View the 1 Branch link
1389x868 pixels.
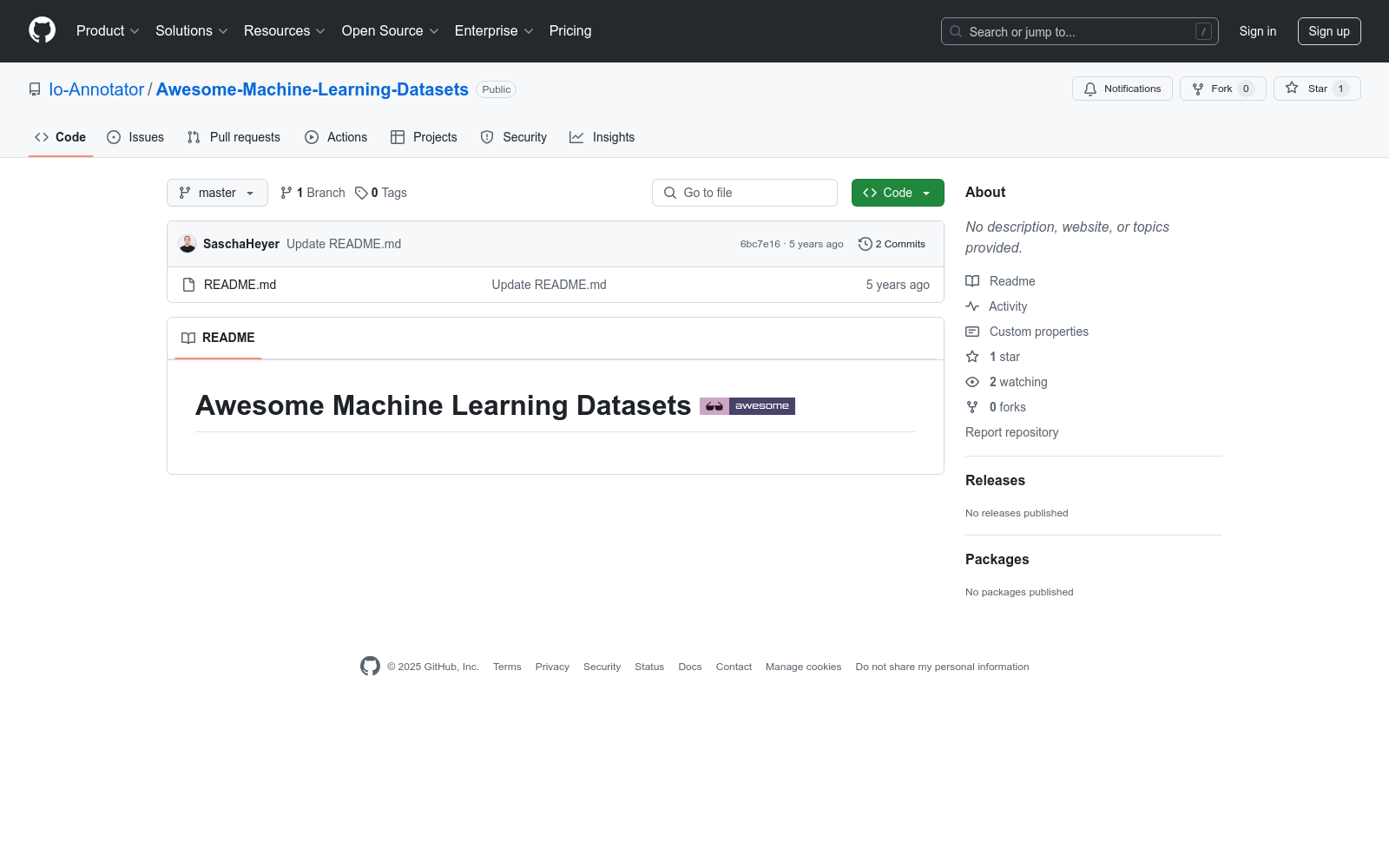tap(313, 193)
